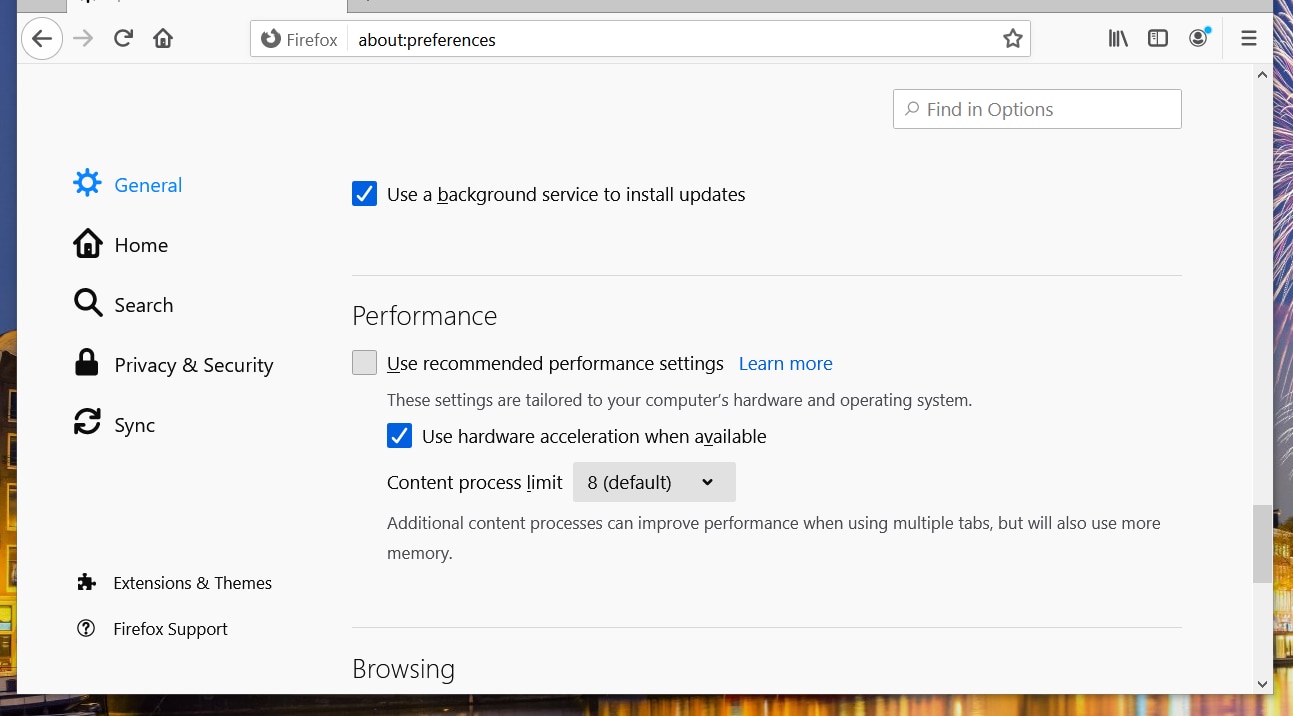The image size is (1293, 716).
Task: Bookmark this page with the star
Action: tap(1012, 39)
